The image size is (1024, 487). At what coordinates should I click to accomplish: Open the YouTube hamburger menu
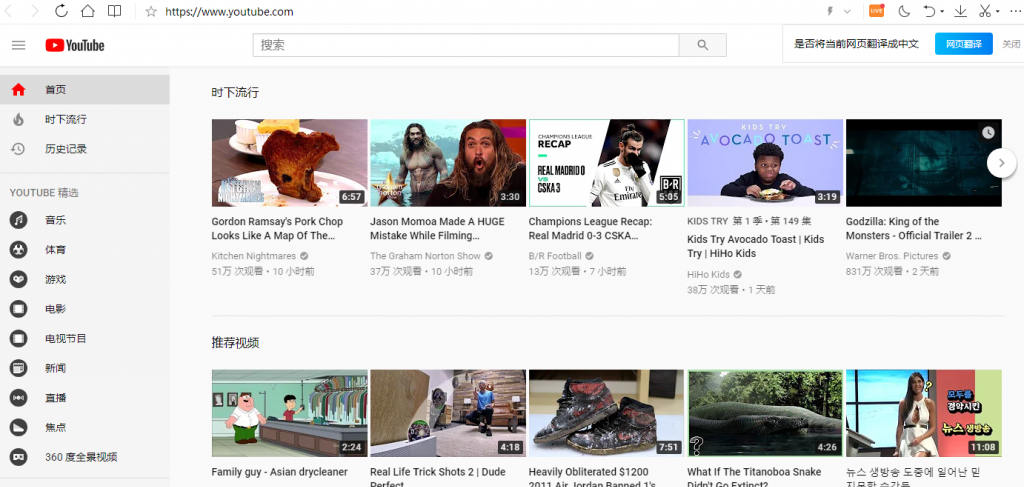point(18,45)
